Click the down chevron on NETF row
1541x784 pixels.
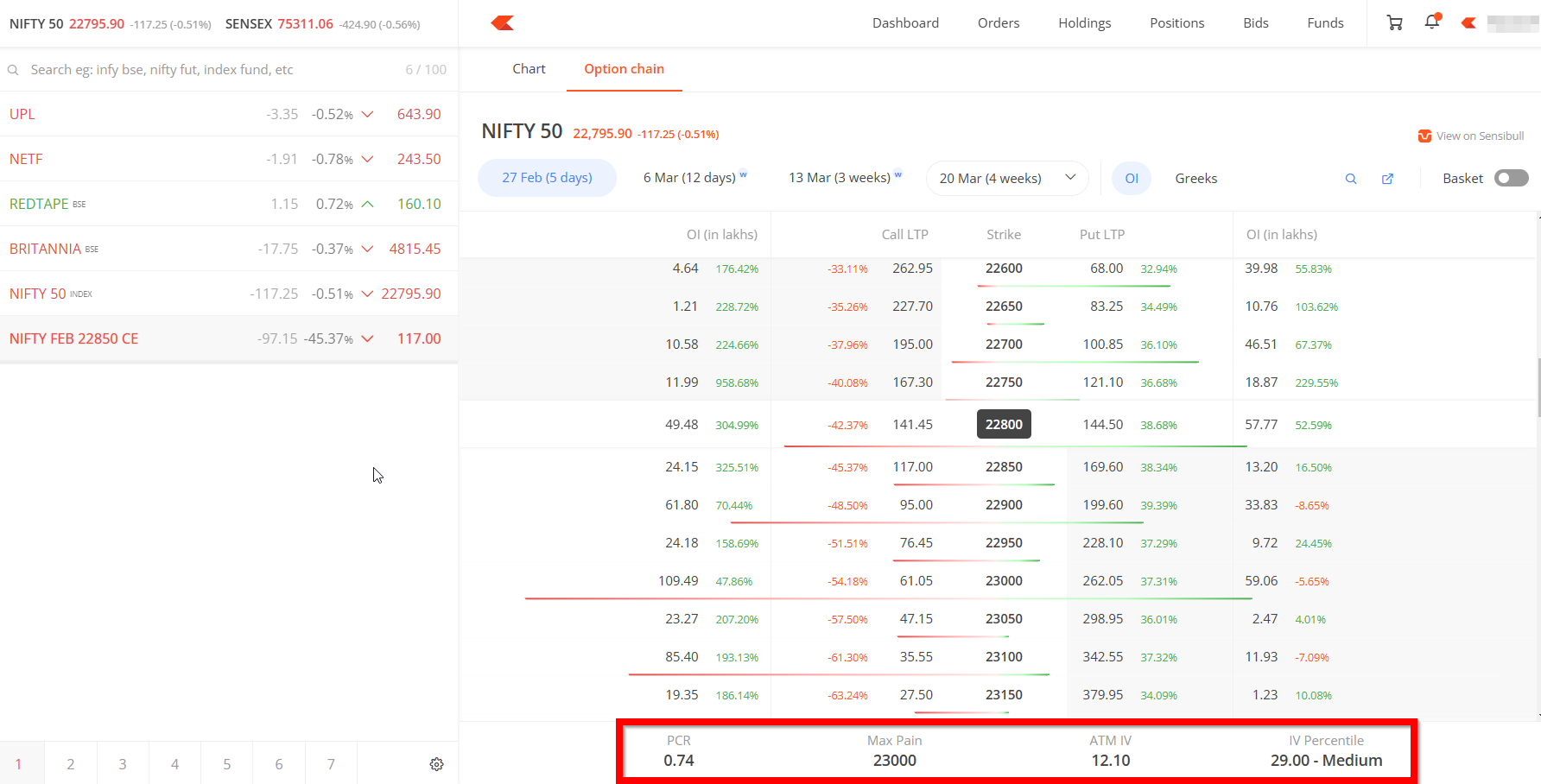367,159
